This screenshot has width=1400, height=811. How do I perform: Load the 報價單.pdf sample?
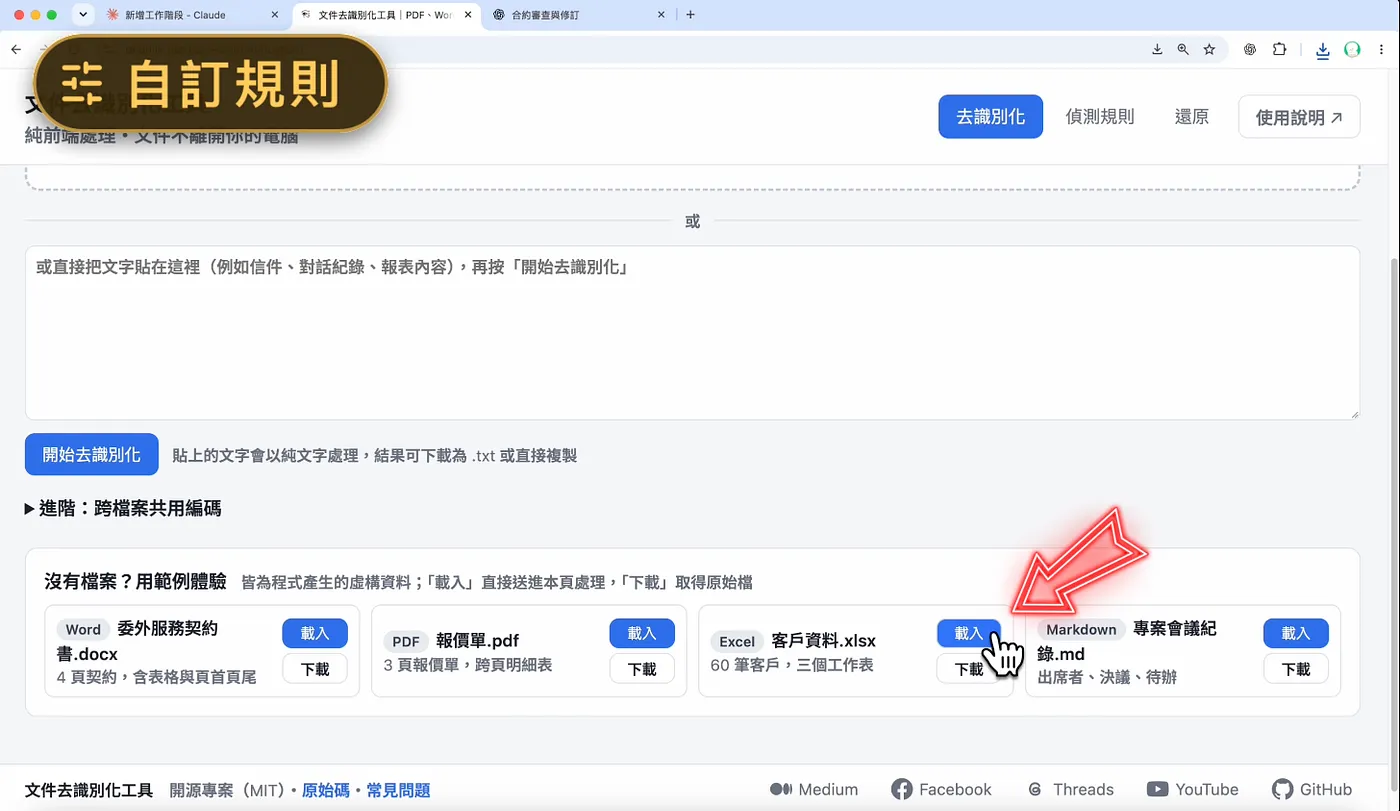click(x=642, y=633)
